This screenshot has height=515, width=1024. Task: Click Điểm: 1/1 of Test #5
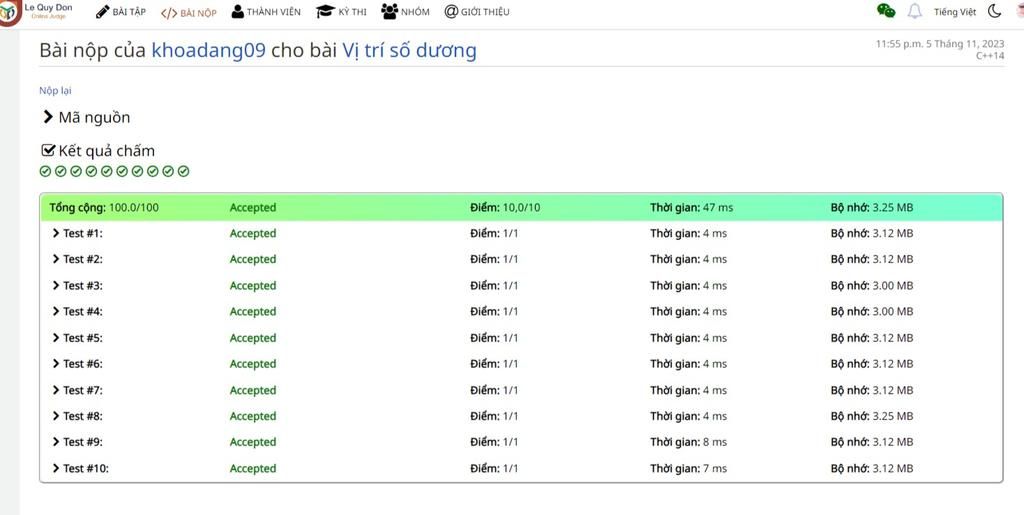point(494,337)
